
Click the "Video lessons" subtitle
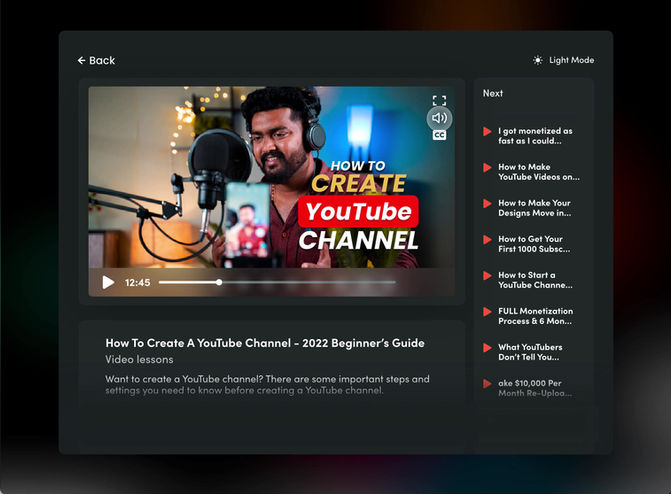coord(139,359)
